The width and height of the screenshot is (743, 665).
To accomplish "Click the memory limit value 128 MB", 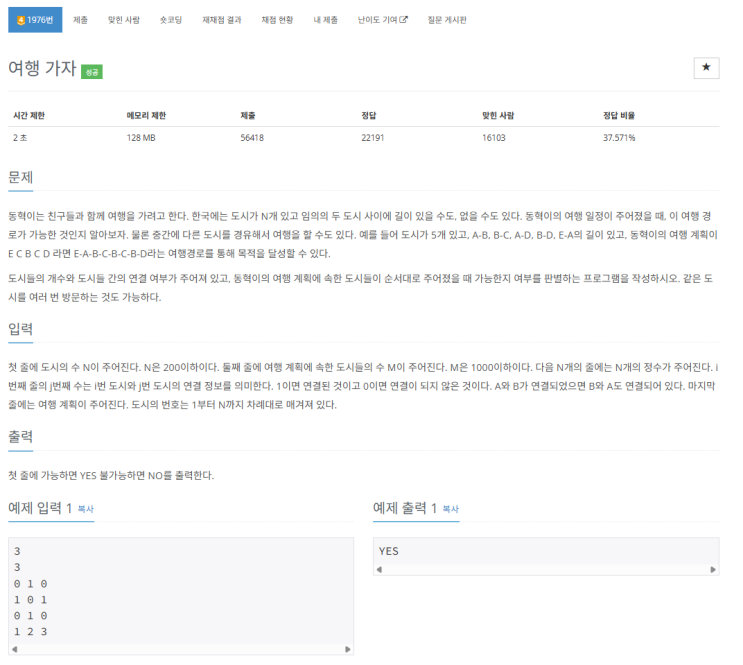I will (x=141, y=138).
